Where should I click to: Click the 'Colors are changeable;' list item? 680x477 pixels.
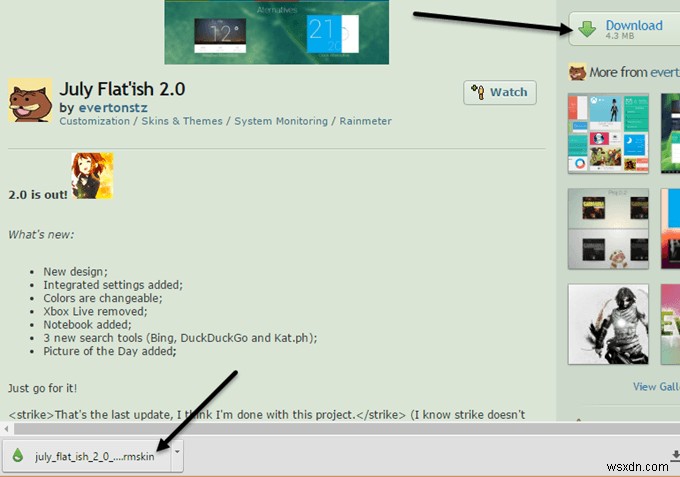tap(103, 298)
